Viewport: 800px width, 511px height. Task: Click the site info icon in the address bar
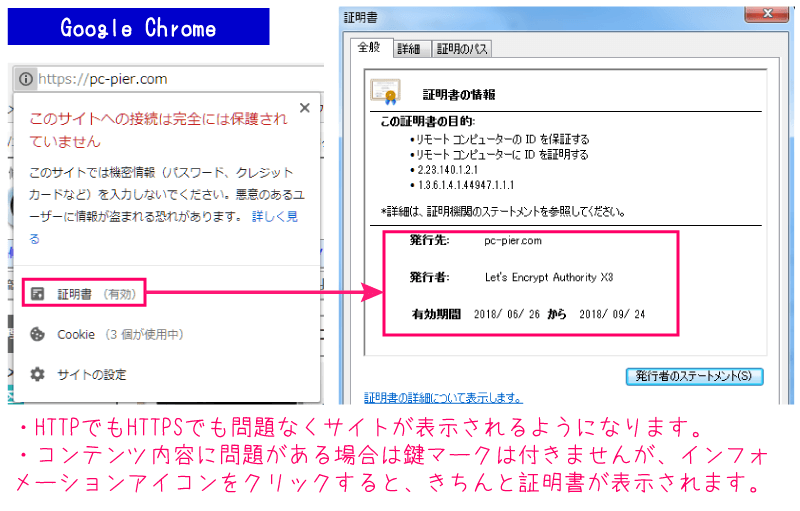pos(26,79)
